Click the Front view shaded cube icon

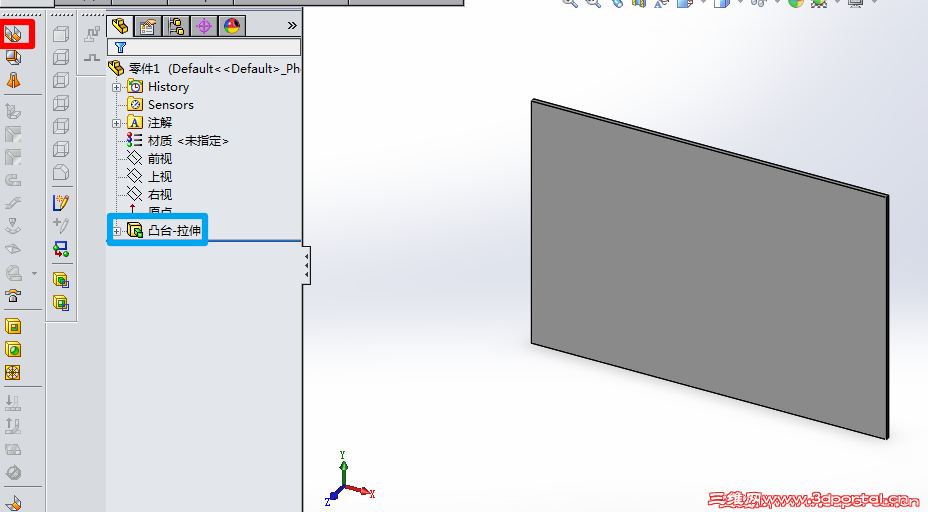pyautogui.click(x=61, y=34)
